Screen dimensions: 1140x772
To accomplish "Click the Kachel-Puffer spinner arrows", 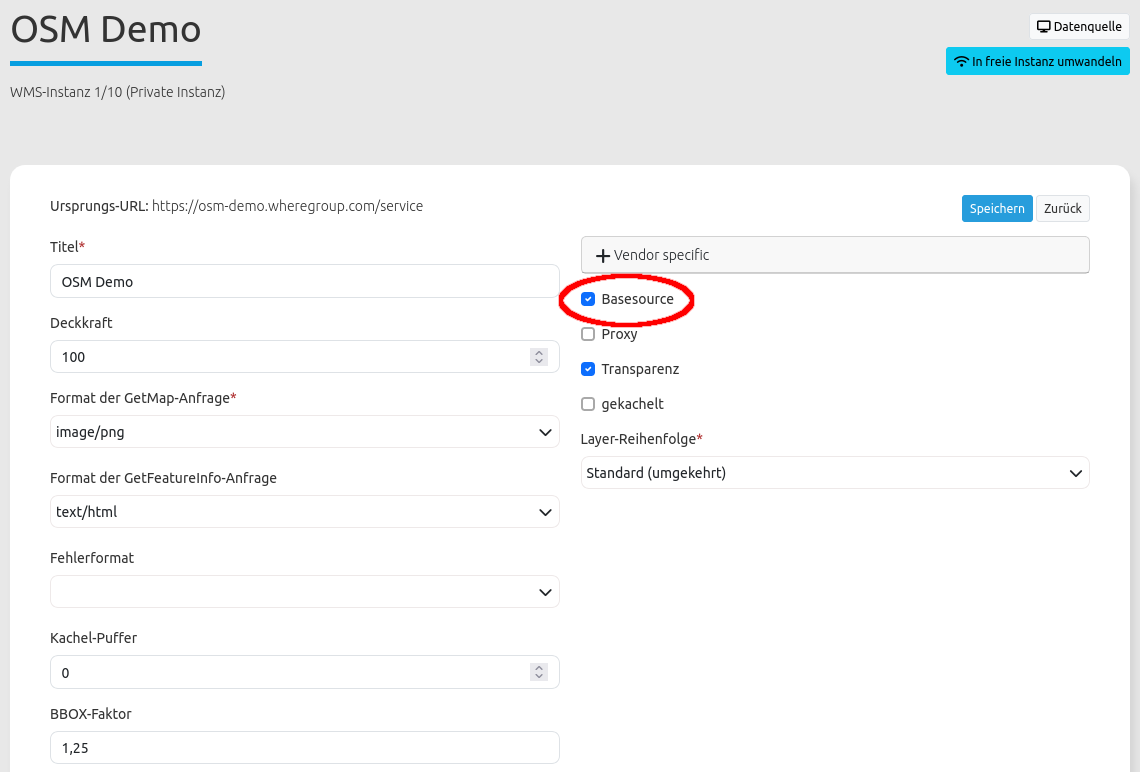I will click(x=539, y=673).
